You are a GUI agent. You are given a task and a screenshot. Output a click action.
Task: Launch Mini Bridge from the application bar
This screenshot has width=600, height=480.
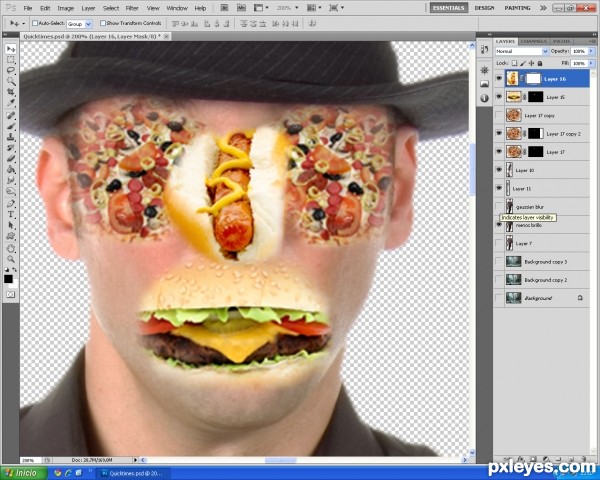(x=241, y=8)
